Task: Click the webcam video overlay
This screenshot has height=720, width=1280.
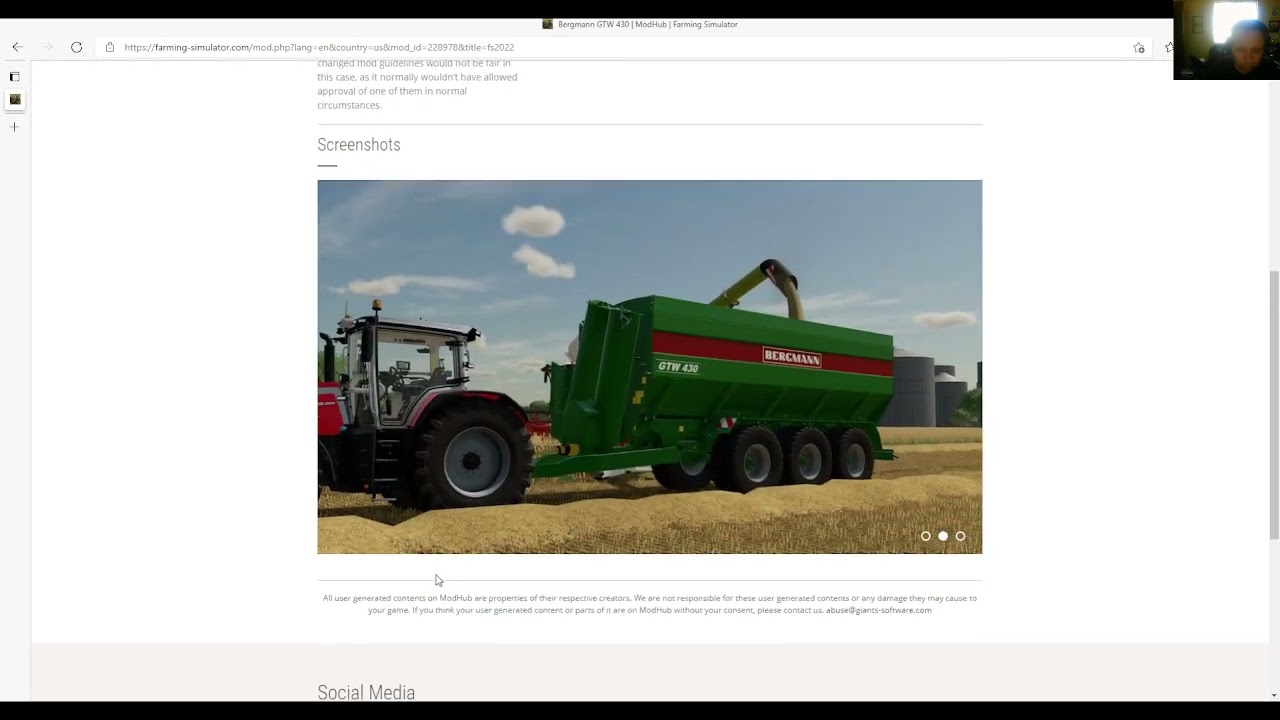Action: 1226,40
